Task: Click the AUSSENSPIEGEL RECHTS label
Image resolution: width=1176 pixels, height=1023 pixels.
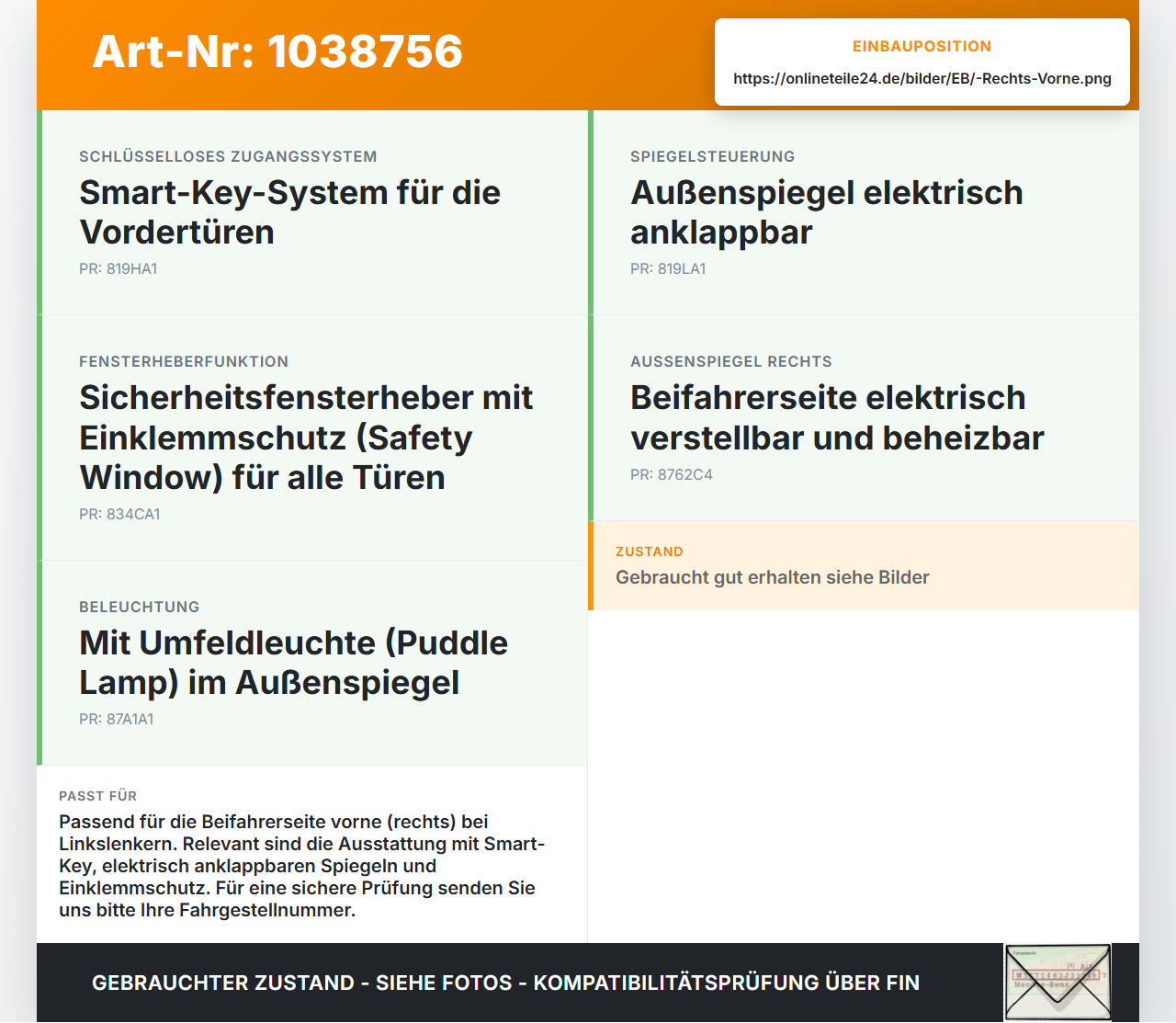Action: click(731, 361)
